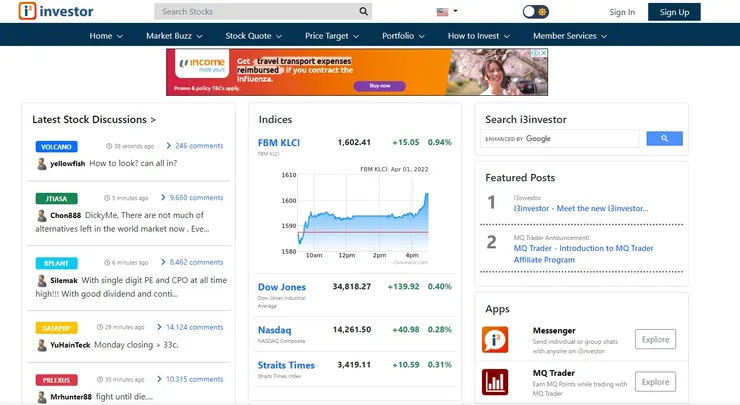This screenshot has width=740, height=405.
Task: Expand the Member Services menu
Action: pos(570,36)
